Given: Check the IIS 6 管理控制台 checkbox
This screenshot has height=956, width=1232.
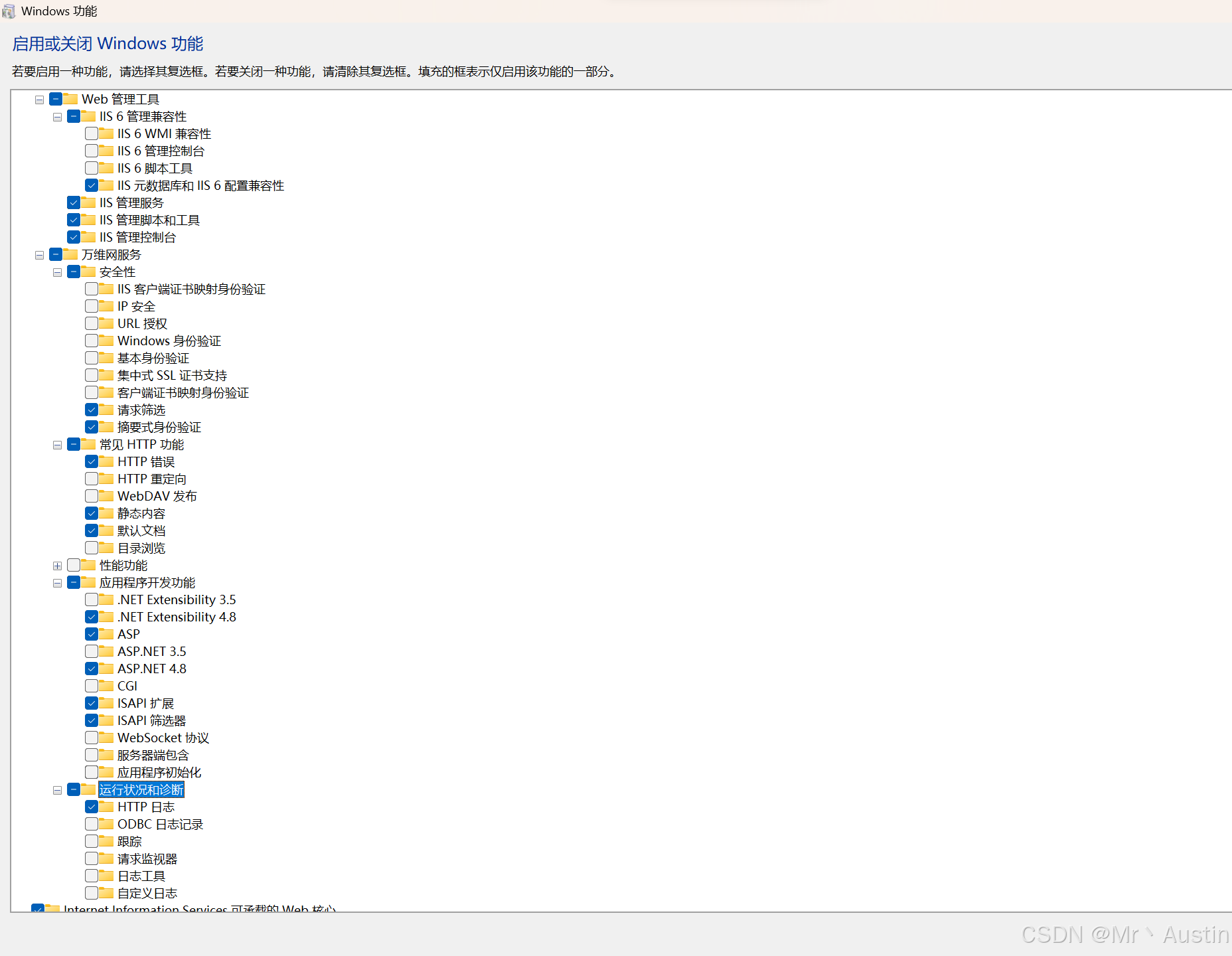Looking at the screenshot, I should tap(92, 151).
